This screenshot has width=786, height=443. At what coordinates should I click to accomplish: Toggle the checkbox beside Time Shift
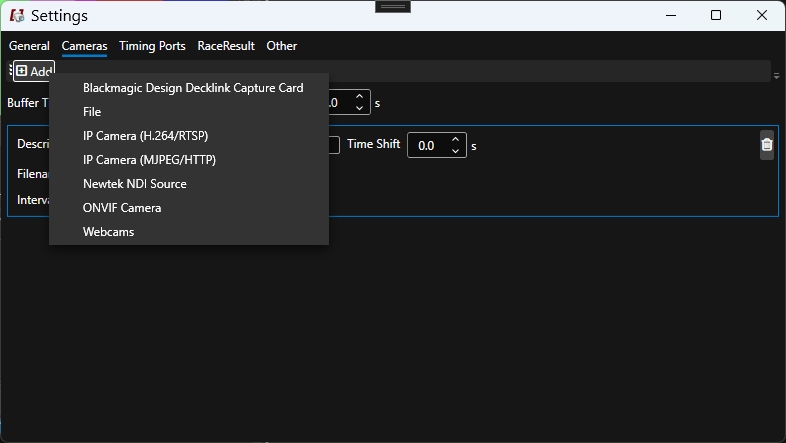[334, 145]
